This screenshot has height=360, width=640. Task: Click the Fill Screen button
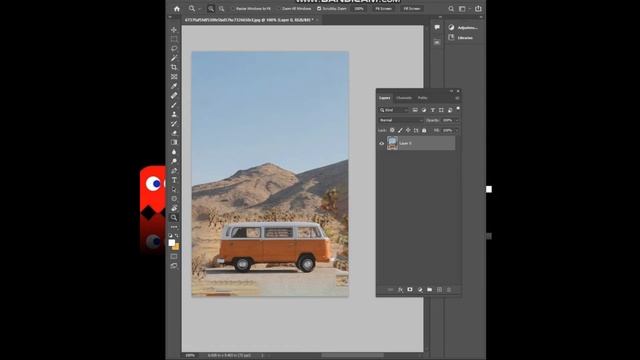(411, 9)
